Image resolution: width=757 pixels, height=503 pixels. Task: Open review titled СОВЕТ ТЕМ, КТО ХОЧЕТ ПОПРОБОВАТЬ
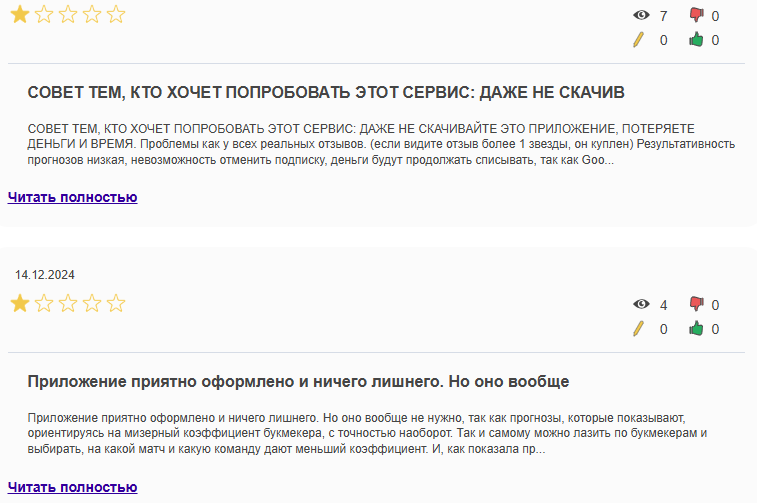tap(325, 93)
